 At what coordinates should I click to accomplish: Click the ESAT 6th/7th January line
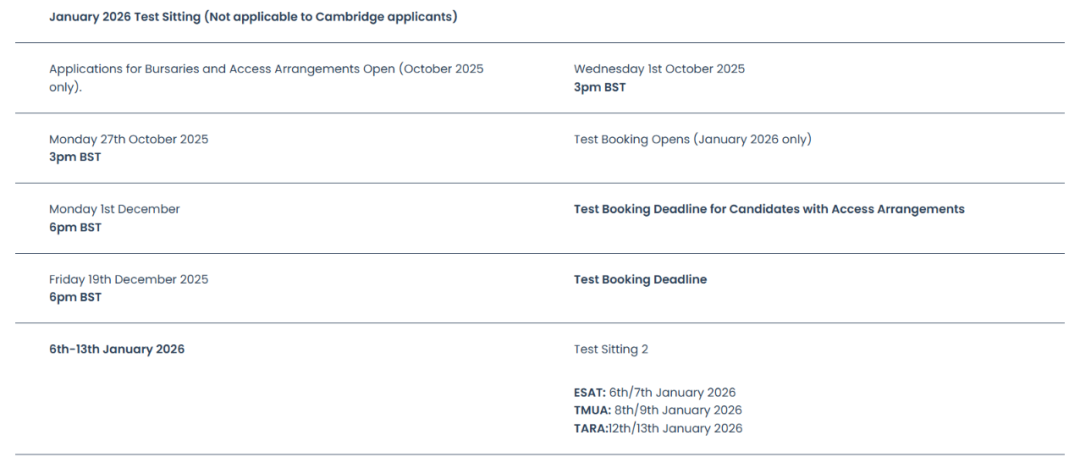(655, 393)
